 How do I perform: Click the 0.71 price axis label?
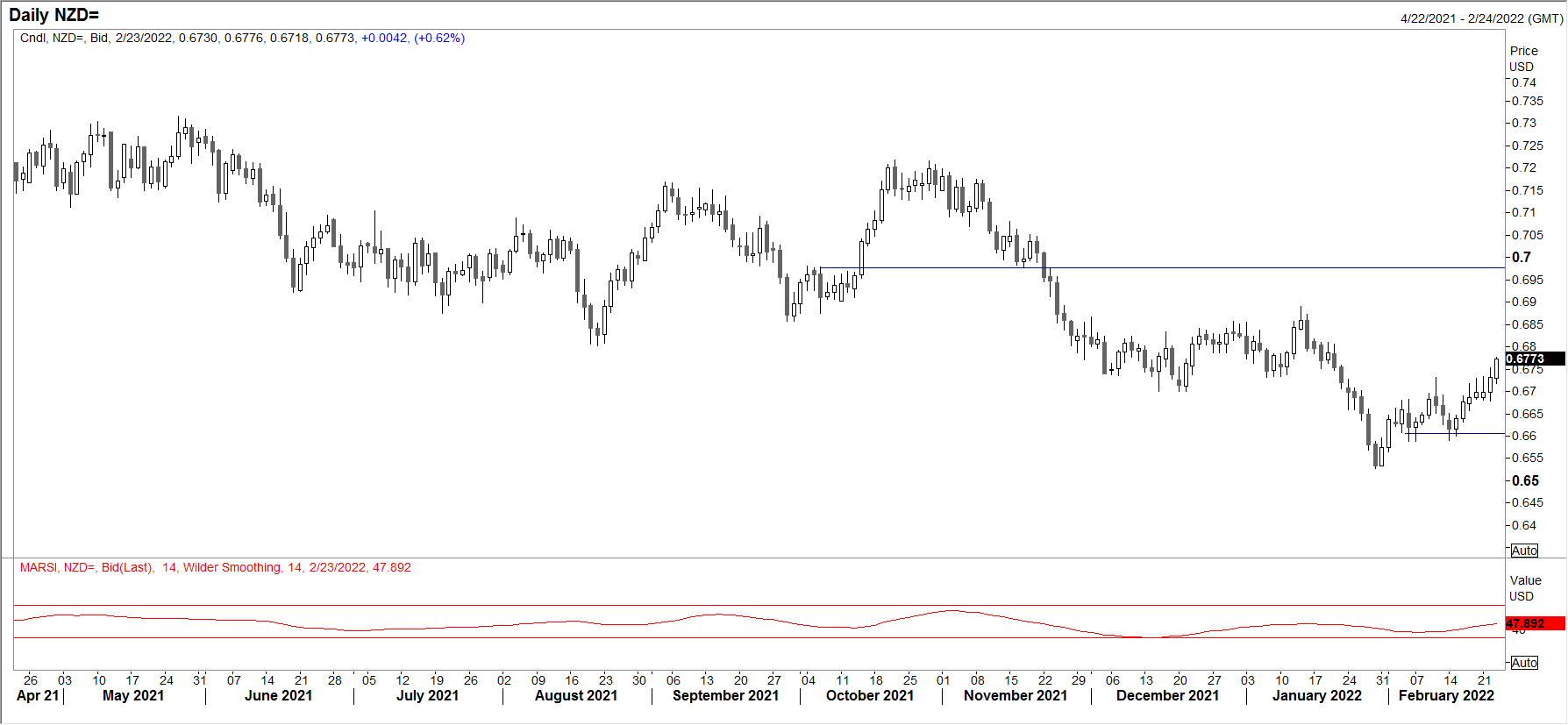pyautogui.click(x=1524, y=212)
